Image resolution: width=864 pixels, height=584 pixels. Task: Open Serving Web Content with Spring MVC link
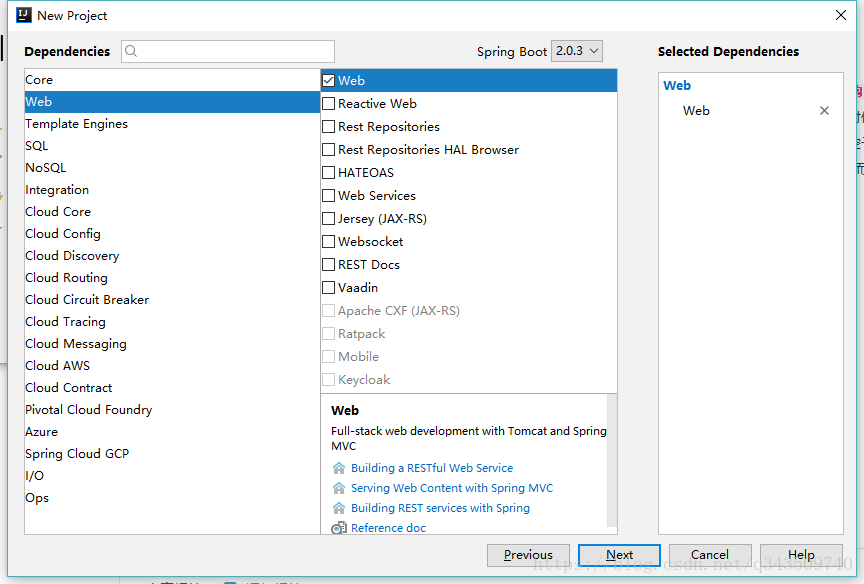pos(452,488)
